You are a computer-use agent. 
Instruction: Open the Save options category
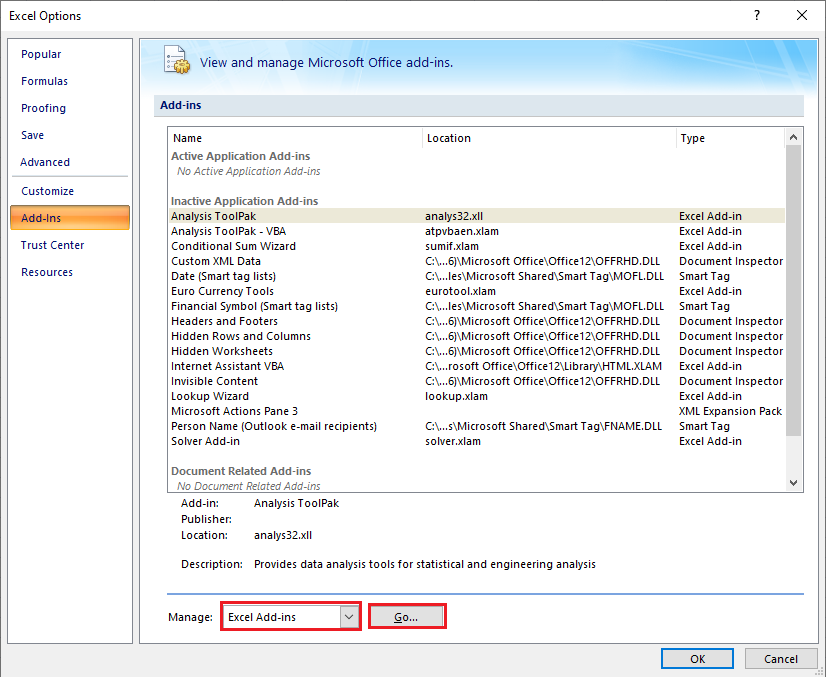point(36,135)
